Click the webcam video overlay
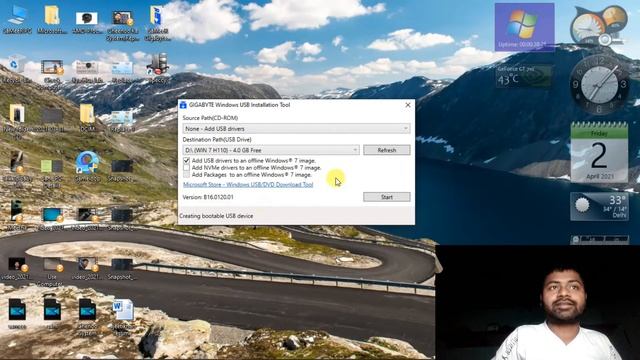The width and height of the screenshot is (640, 360). click(x=538, y=302)
